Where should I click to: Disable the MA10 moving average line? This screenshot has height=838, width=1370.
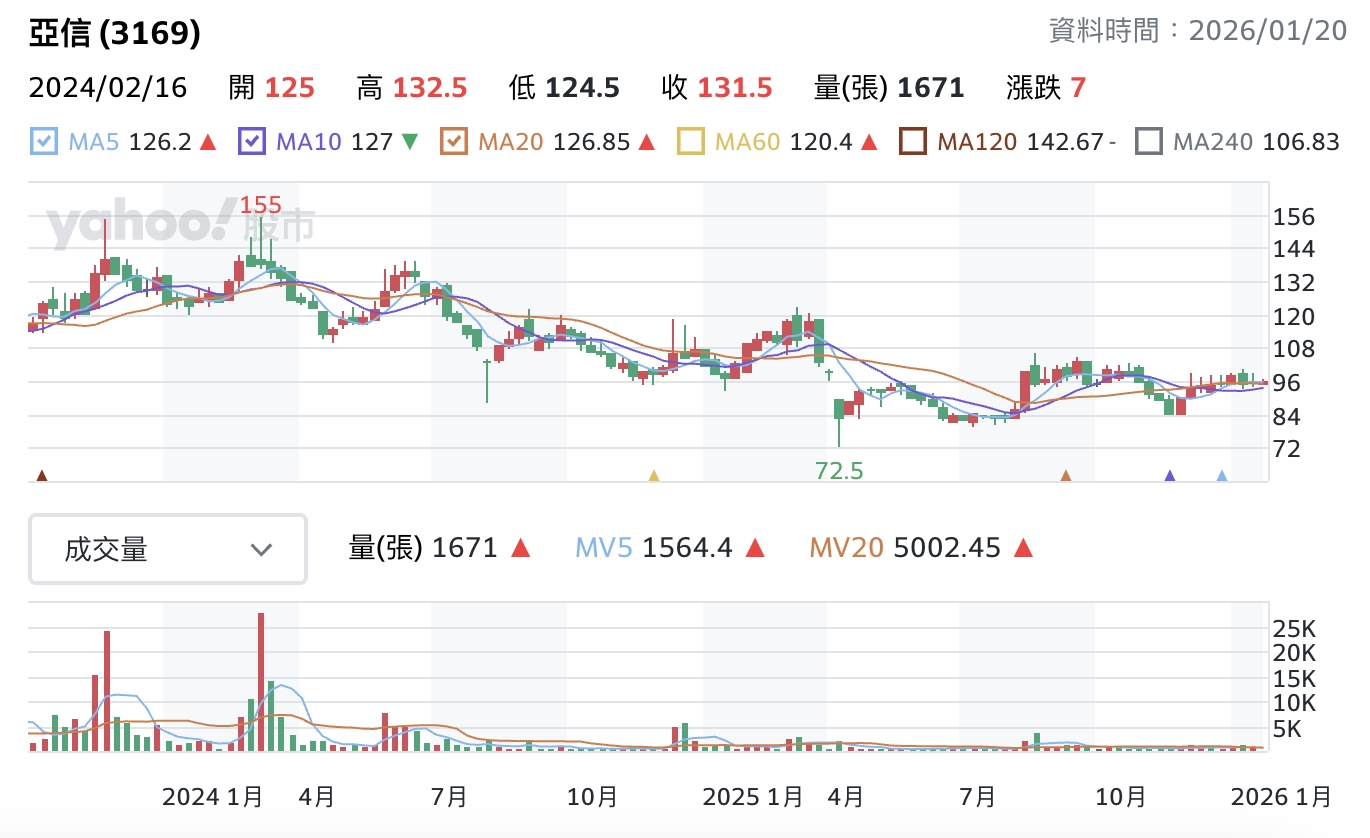point(252,142)
